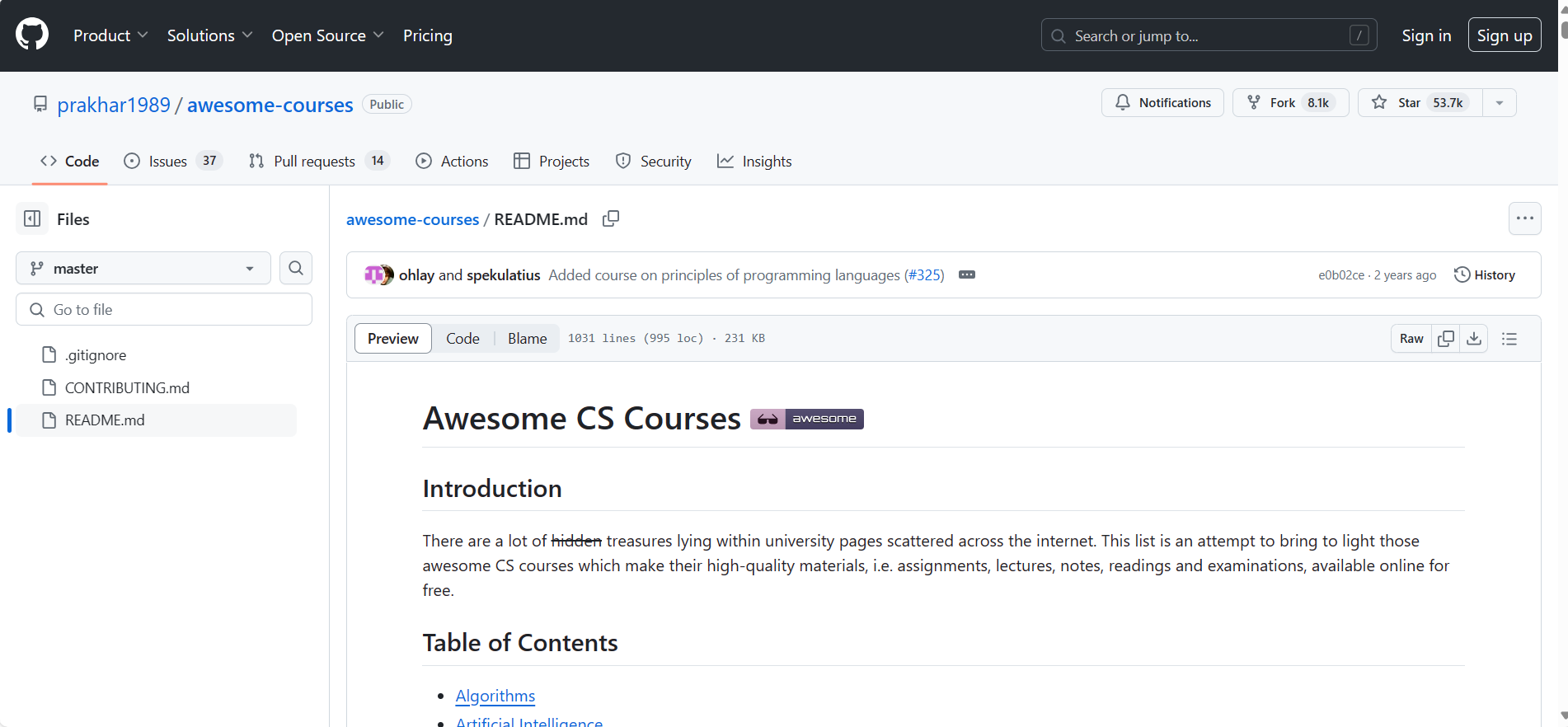The height and width of the screenshot is (727, 1568).
Task: Click awesome-courses breadcrumb link
Action: (412, 219)
